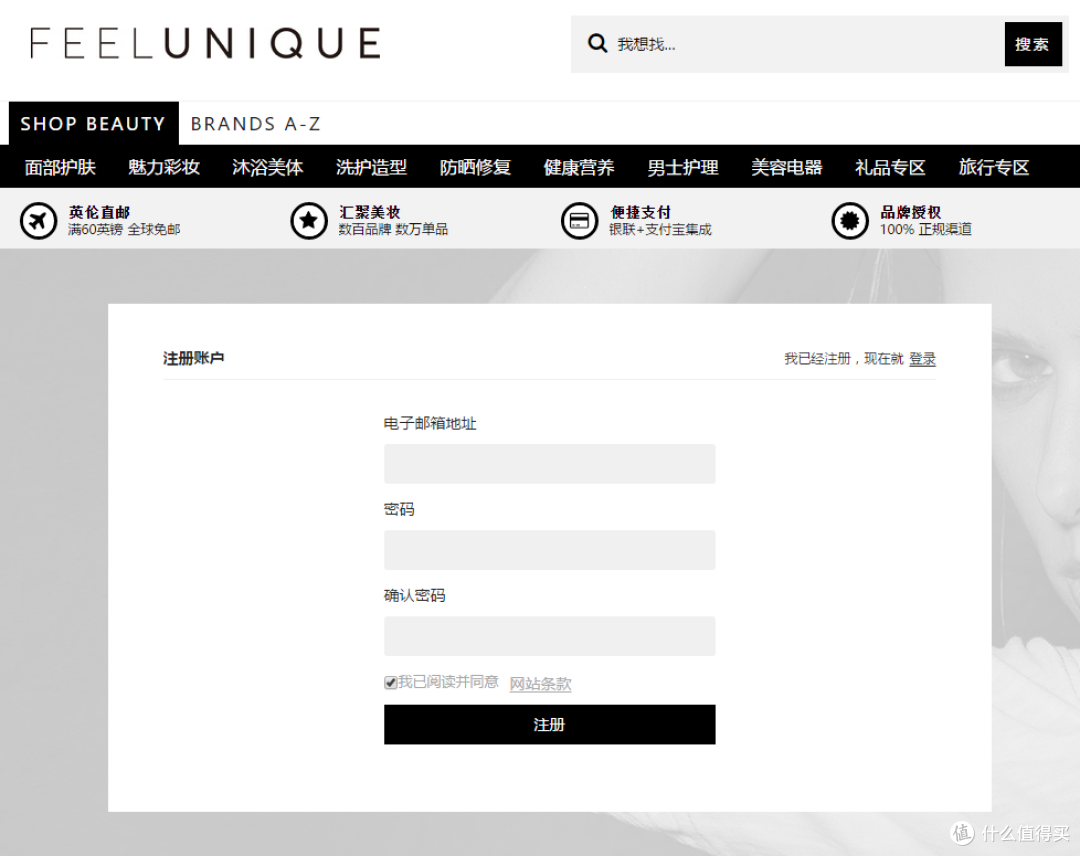Click the 搜索 search button
Image resolution: width=1080 pixels, height=856 pixels.
pyautogui.click(x=1032, y=44)
